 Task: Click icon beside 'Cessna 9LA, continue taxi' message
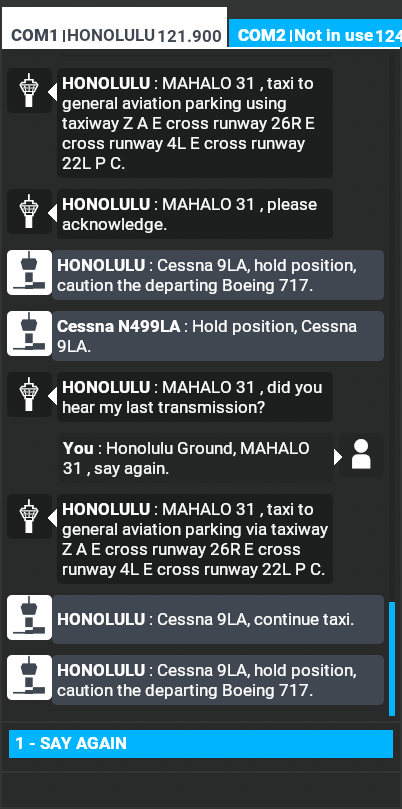[29, 618]
